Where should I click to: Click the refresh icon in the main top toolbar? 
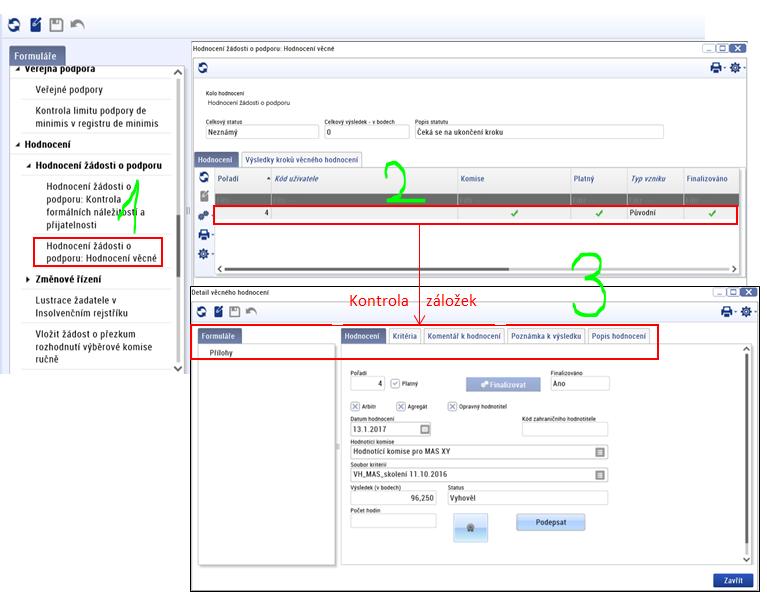click(x=14, y=24)
